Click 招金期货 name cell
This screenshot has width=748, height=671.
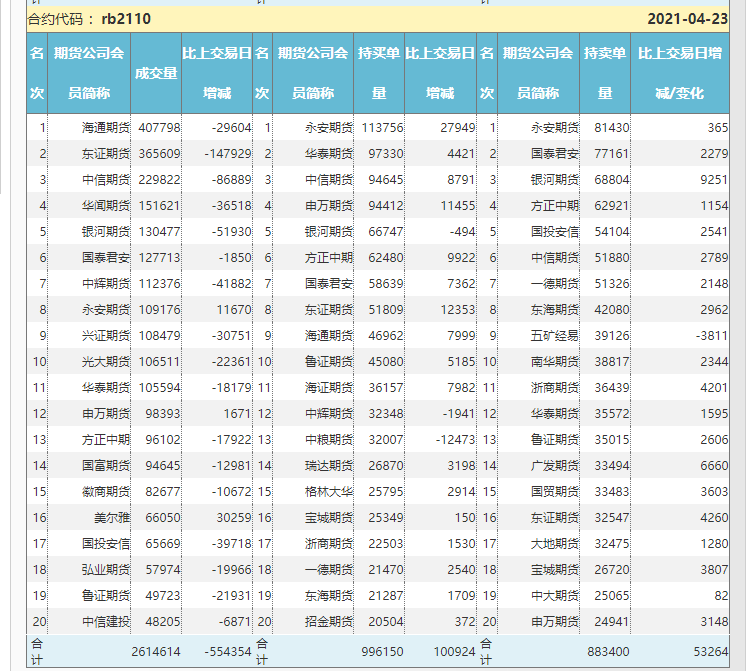pos(329,622)
